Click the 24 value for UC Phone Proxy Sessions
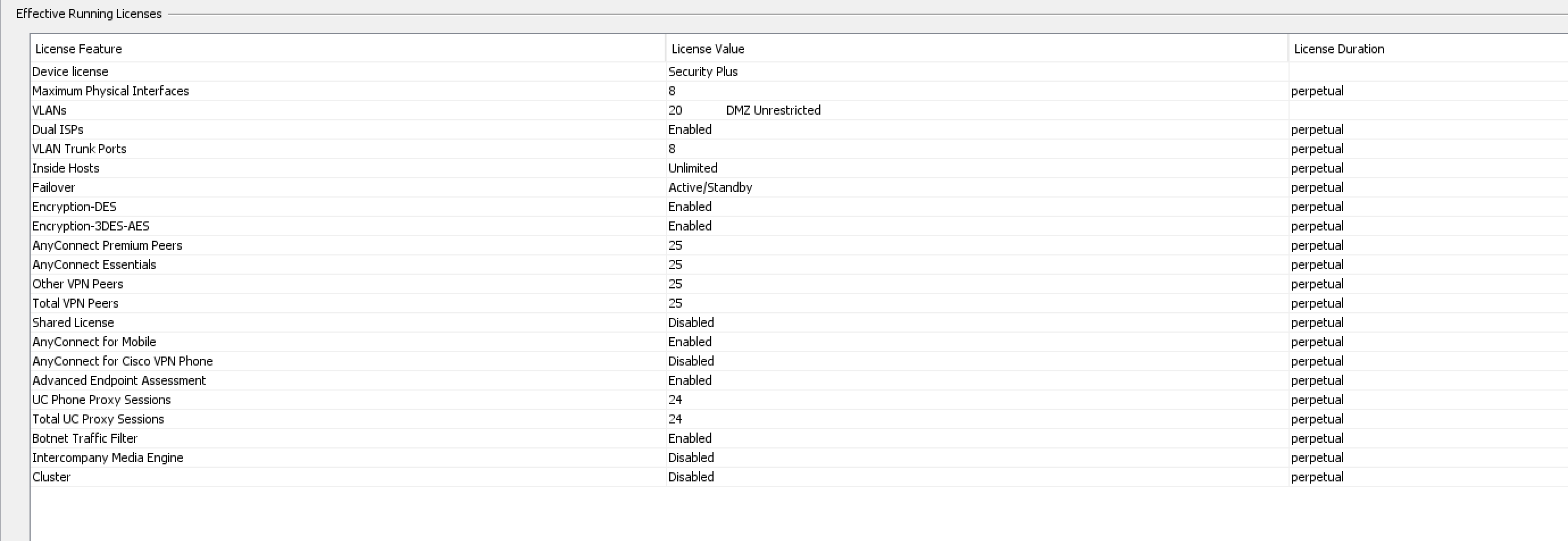 (x=675, y=400)
